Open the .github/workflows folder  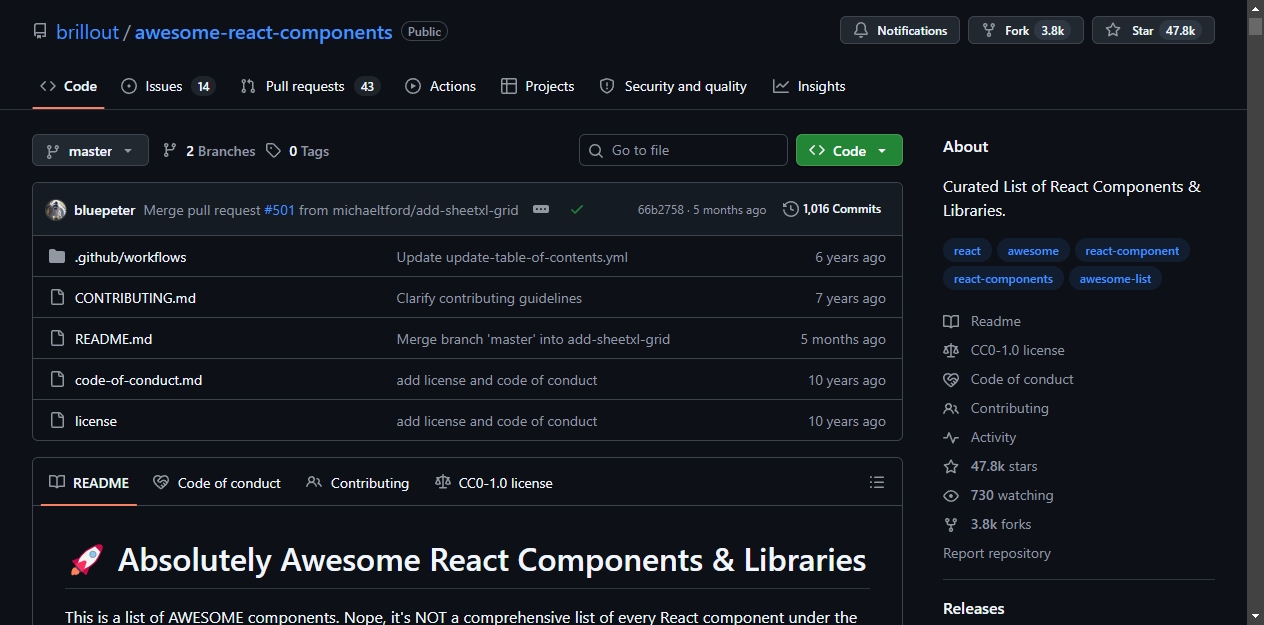130,257
